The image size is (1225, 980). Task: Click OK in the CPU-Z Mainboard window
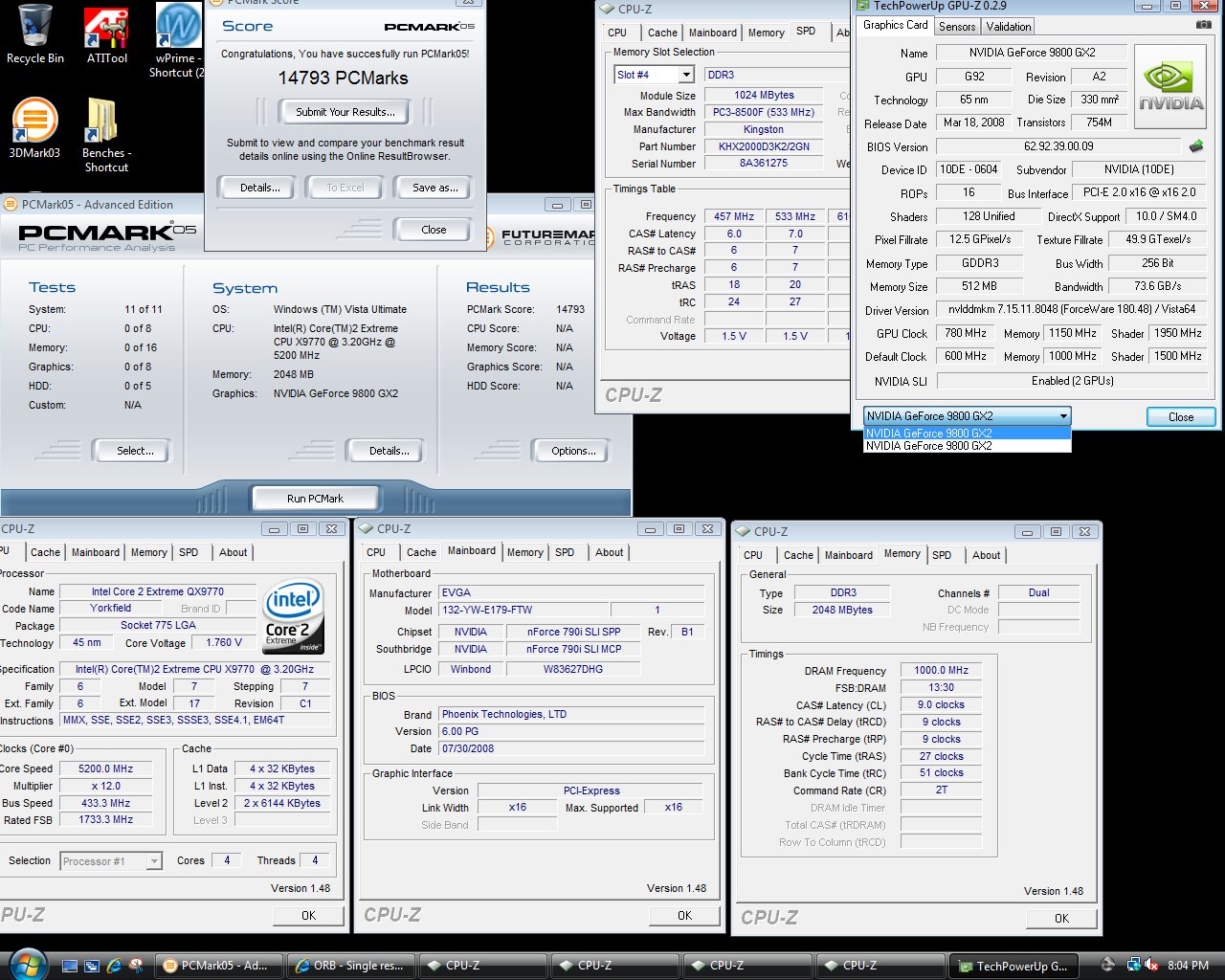pos(684,916)
